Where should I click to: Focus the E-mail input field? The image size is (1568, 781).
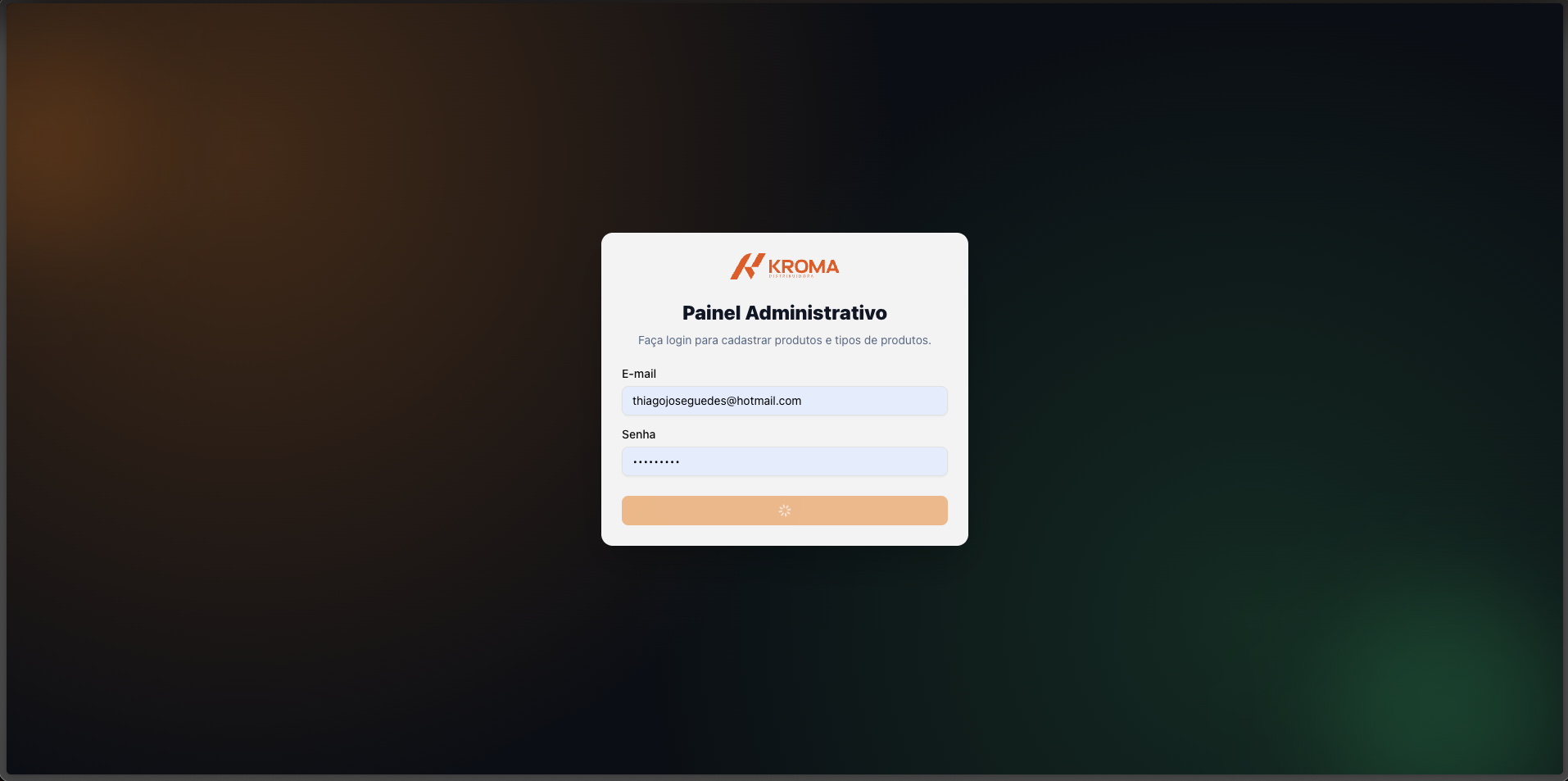(x=785, y=401)
